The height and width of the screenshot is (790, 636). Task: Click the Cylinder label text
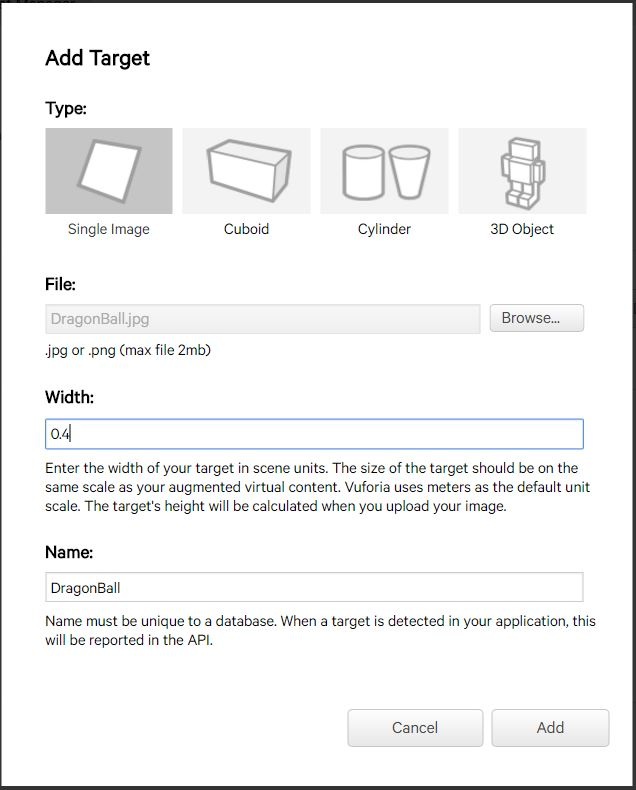[x=384, y=229]
